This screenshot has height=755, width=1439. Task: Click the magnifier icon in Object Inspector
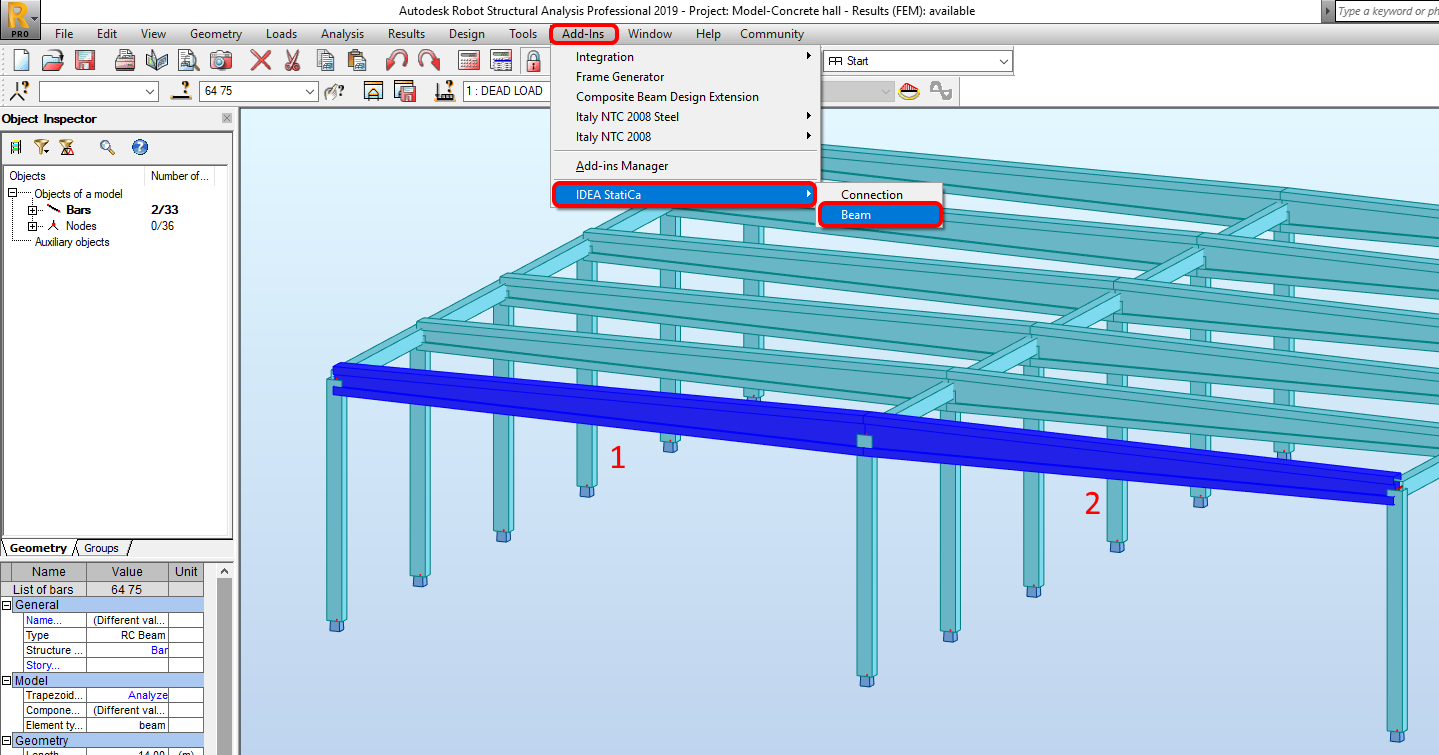tap(107, 147)
